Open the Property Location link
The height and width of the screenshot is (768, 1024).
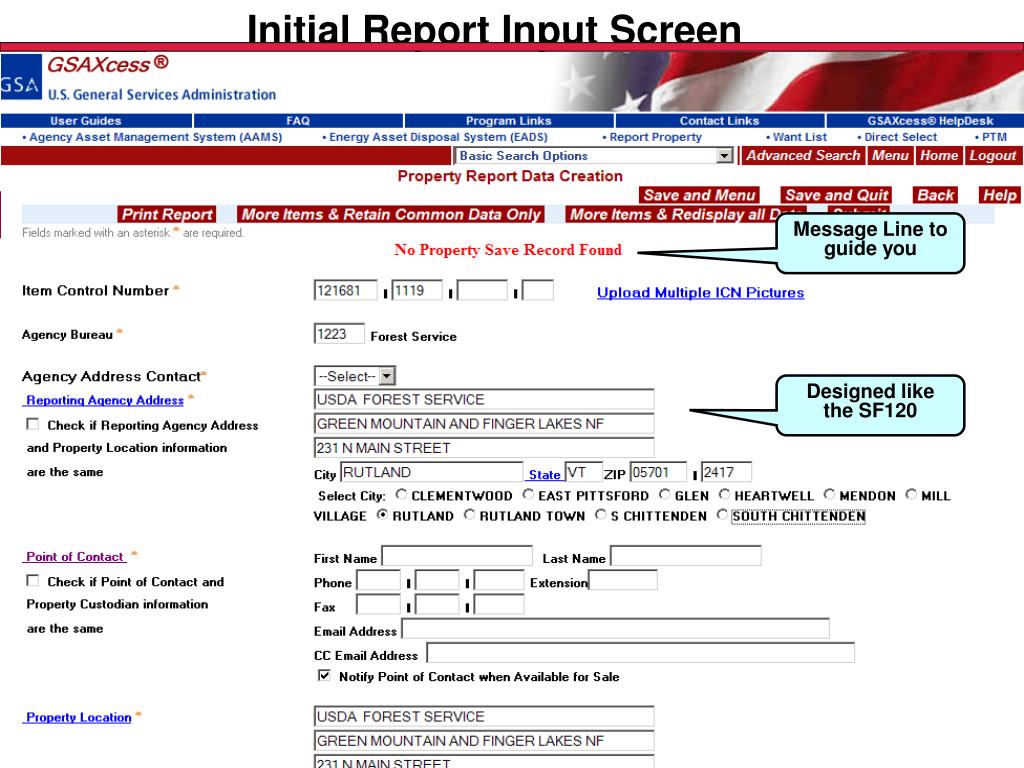tap(78, 717)
